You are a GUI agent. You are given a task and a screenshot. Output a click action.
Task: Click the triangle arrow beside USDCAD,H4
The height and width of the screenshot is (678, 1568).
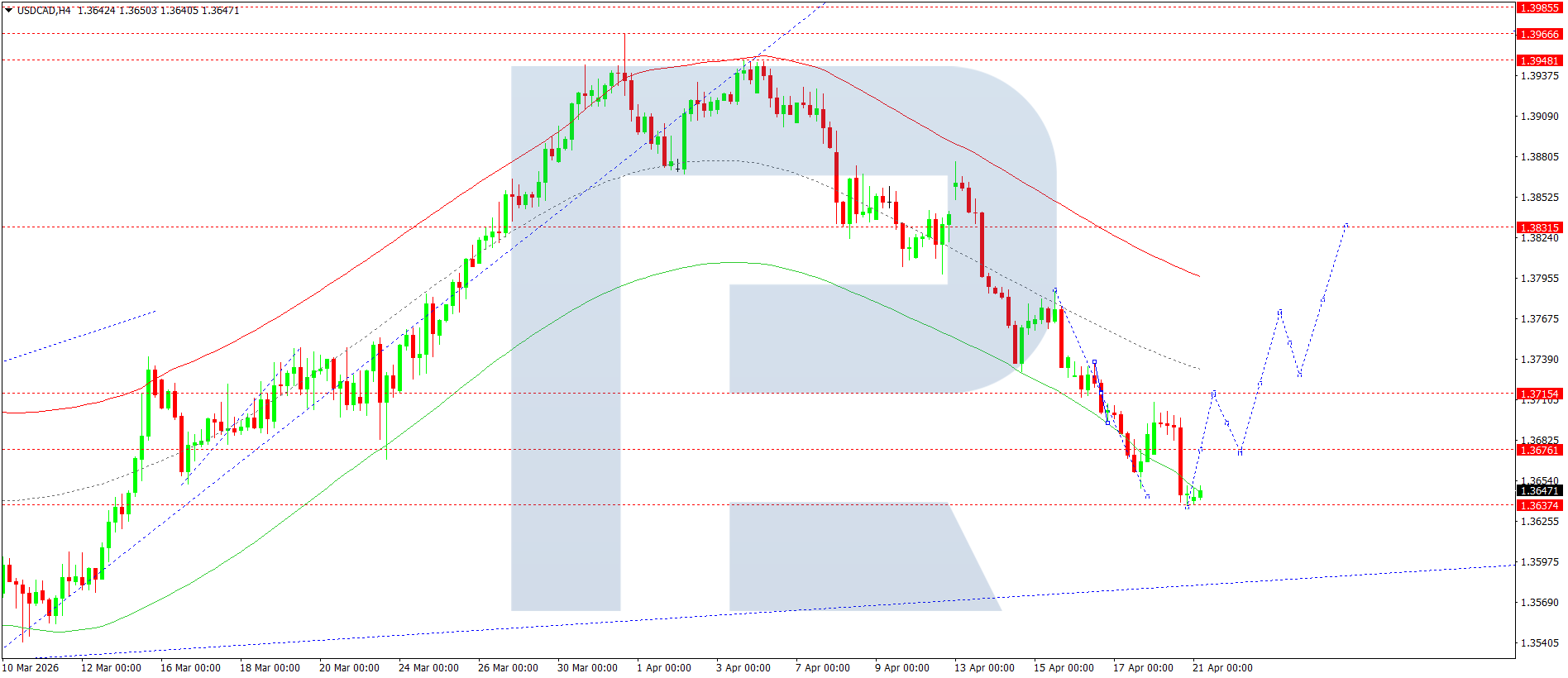click(x=9, y=10)
